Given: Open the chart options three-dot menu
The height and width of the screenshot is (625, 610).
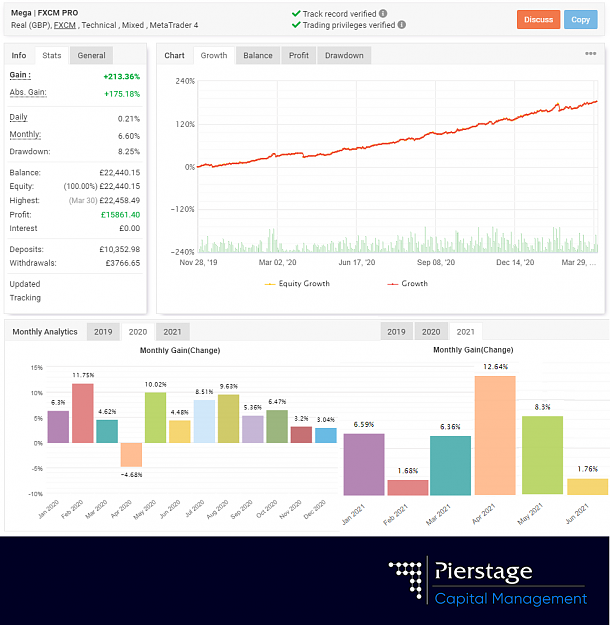Looking at the screenshot, I should [590, 53].
